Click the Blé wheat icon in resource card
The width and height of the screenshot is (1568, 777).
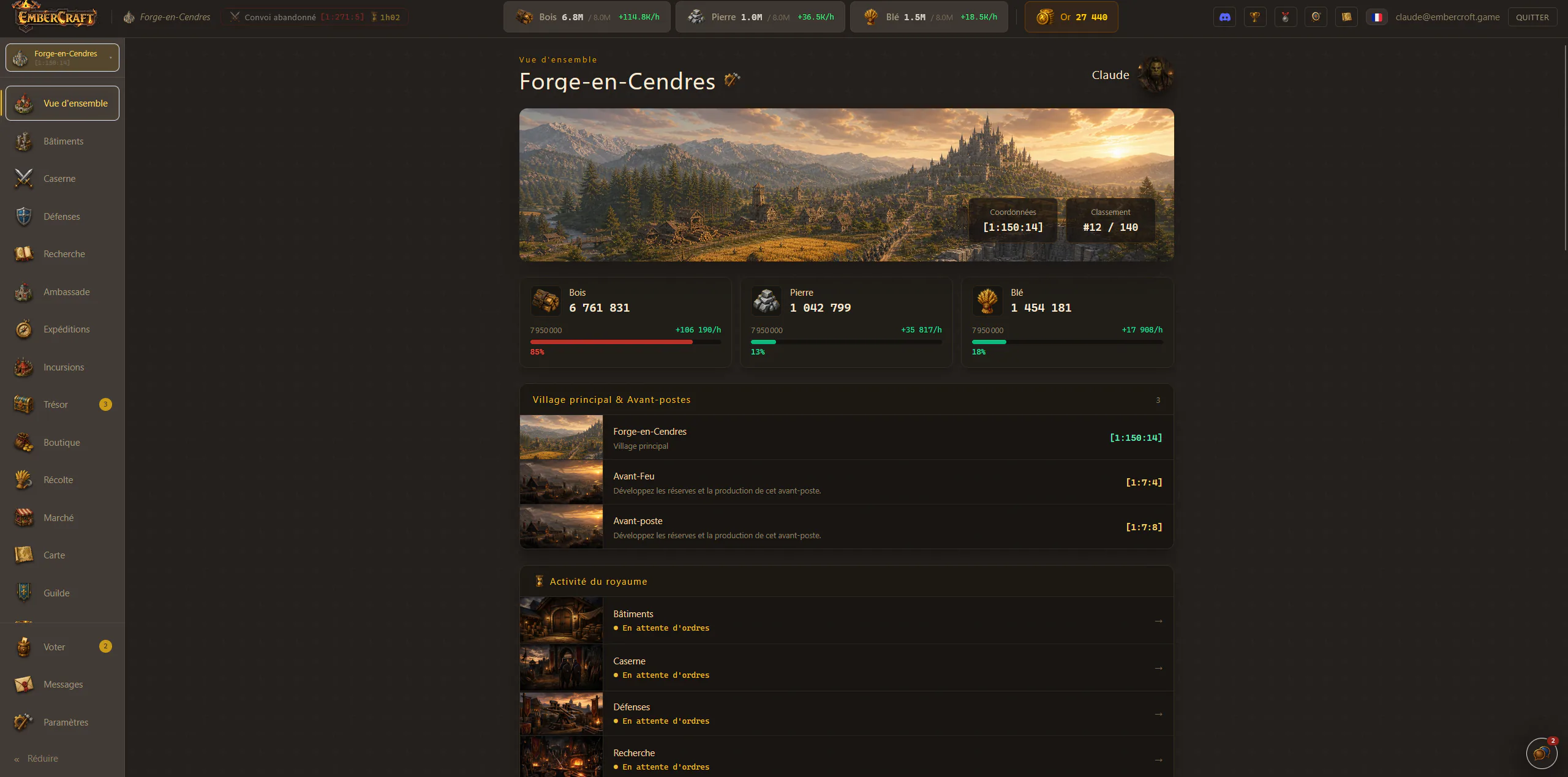(x=987, y=301)
